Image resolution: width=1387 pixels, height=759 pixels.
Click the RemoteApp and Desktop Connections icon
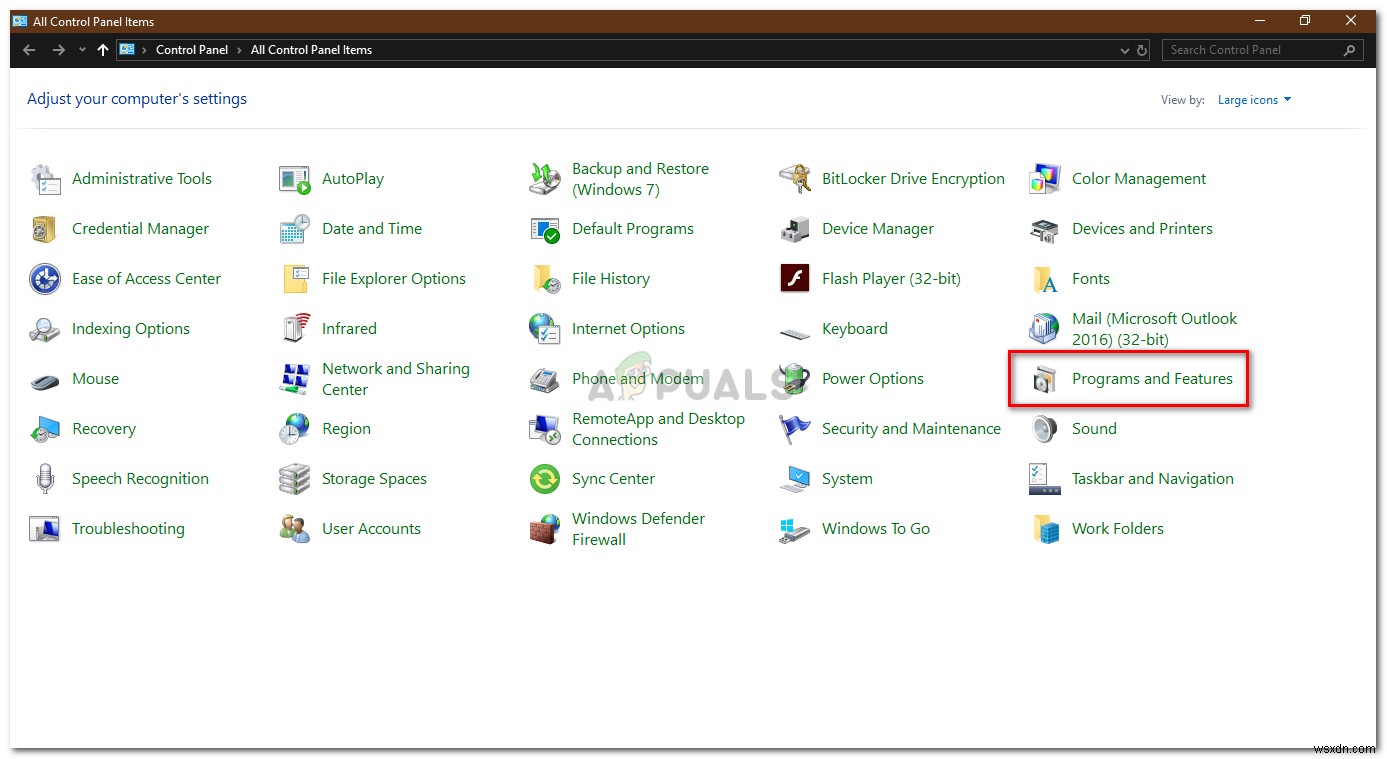545,429
